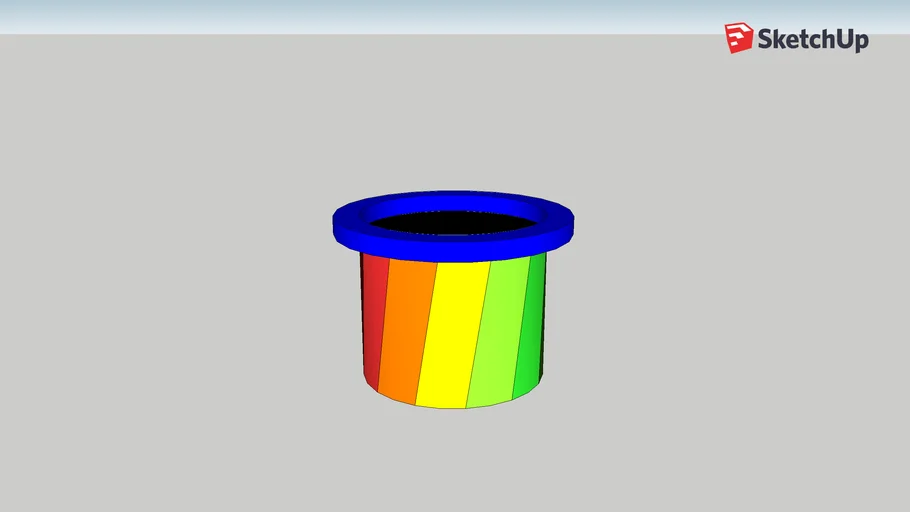Click the red SketchUp cube logo icon

[739, 38]
